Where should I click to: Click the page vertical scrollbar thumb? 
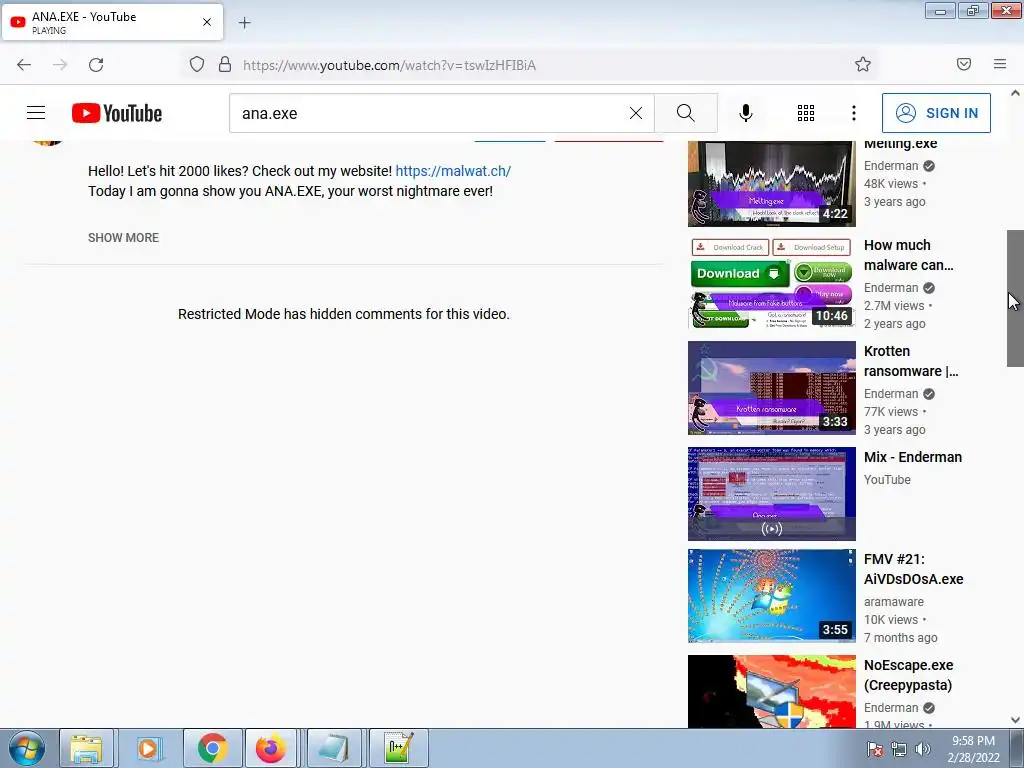tap(1015, 298)
